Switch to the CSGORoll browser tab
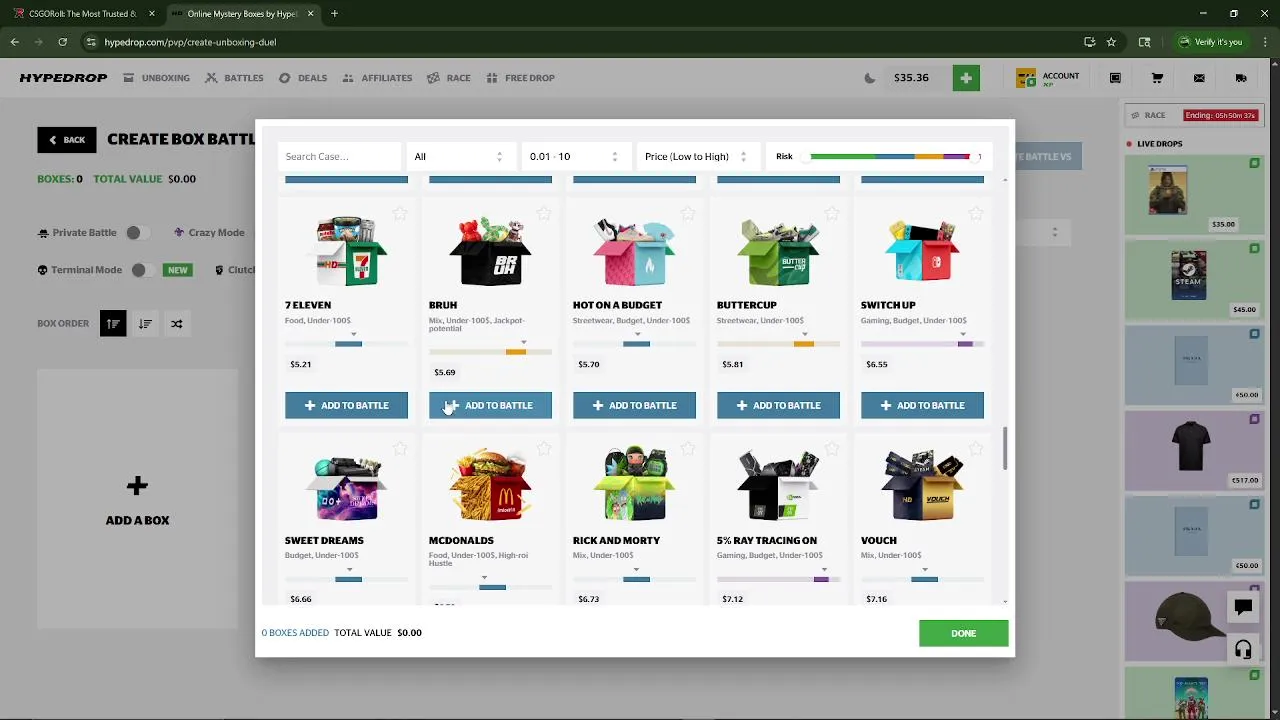The image size is (1280, 720). tap(83, 14)
